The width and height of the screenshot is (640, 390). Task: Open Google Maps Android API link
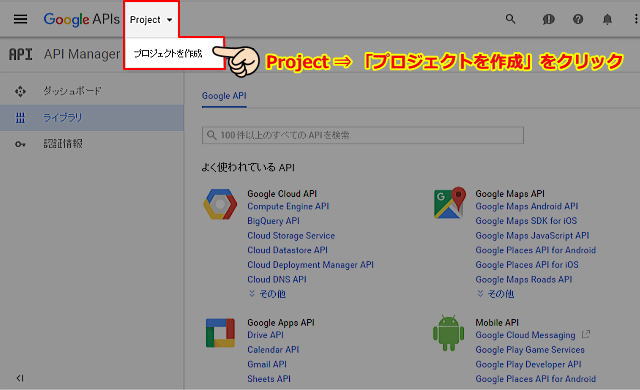pos(527,206)
